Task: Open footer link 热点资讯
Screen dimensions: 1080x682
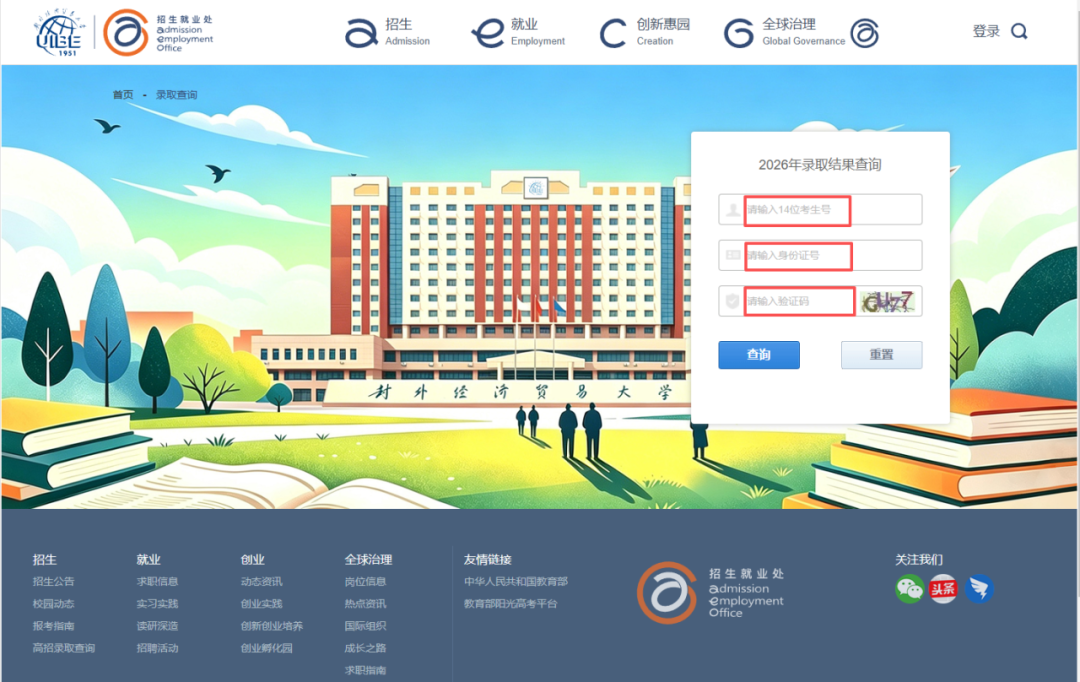Action: [366, 603]
